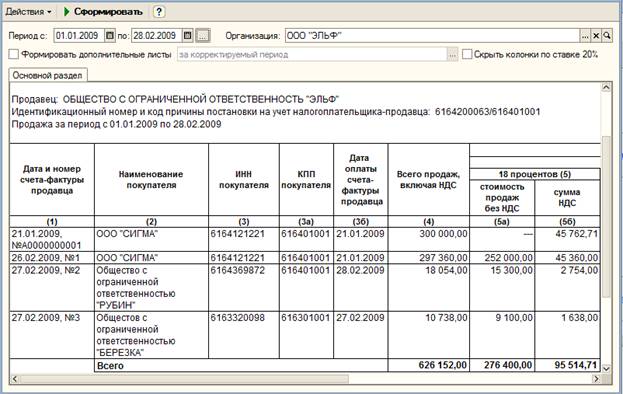Click ellipsis beside за корректируемый период field

pos(453,55)
